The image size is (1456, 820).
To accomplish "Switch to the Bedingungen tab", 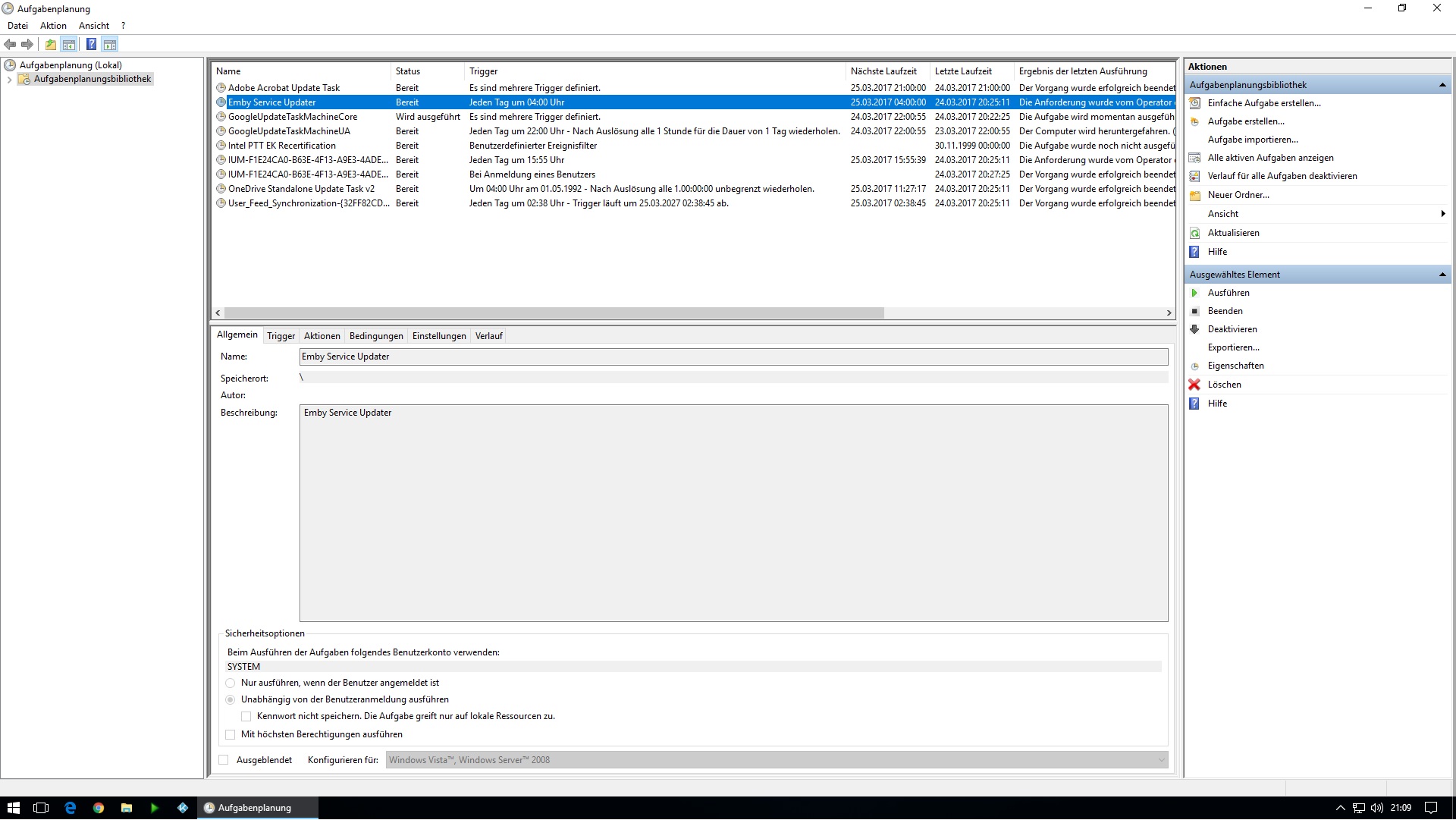I will (376, 336).
